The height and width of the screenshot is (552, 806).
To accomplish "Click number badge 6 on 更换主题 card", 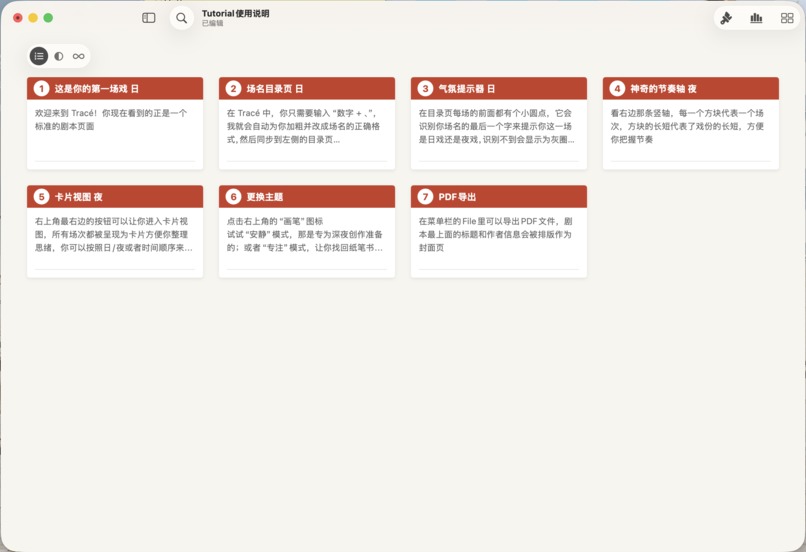I will tap(233, 196).
